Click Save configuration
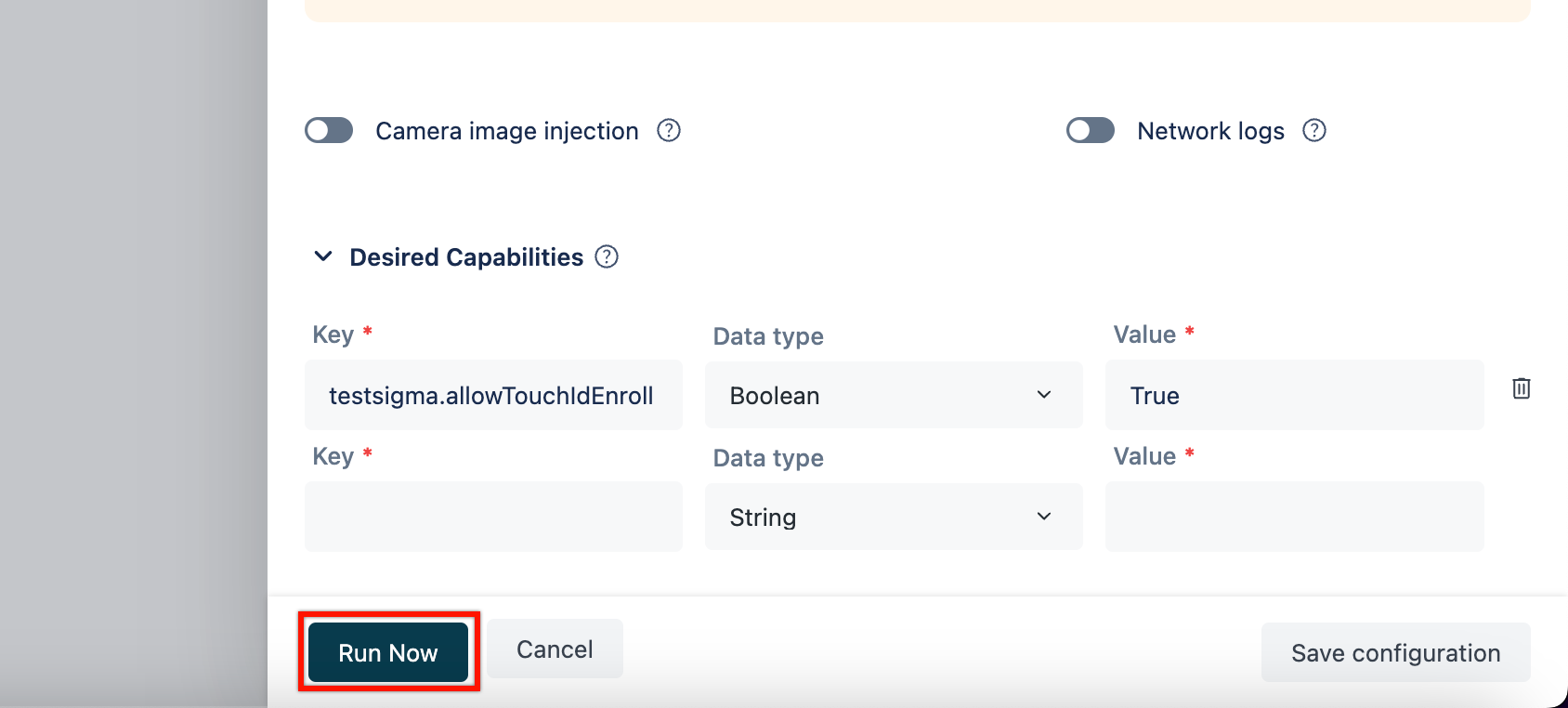The height and width of the screenshot is (708, 1568). (x=1395, y=652)
